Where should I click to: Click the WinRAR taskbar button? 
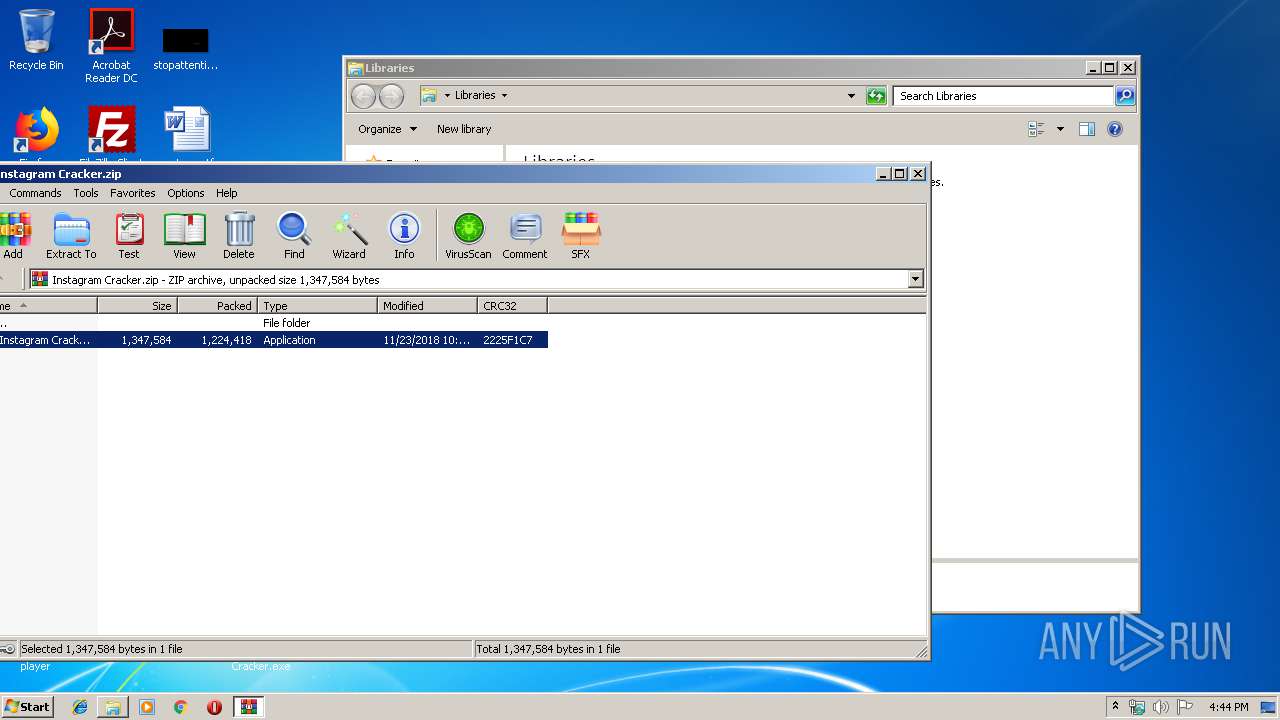(x=248, y=707)
